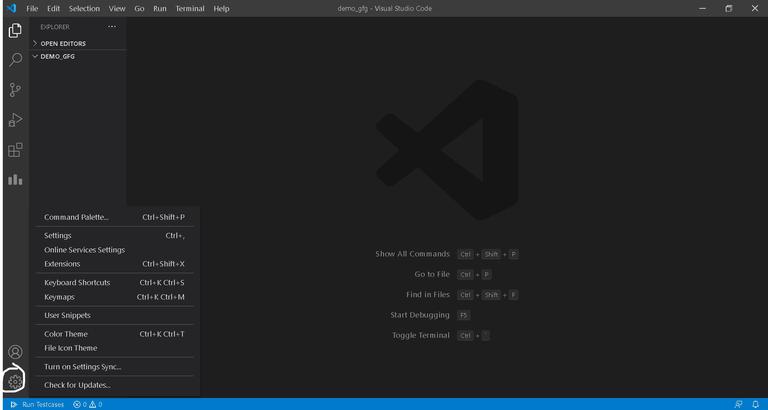The width and height of the screenshot is (768, 410).
Task: Expand the Open Editors section
Action: point(78,44)
